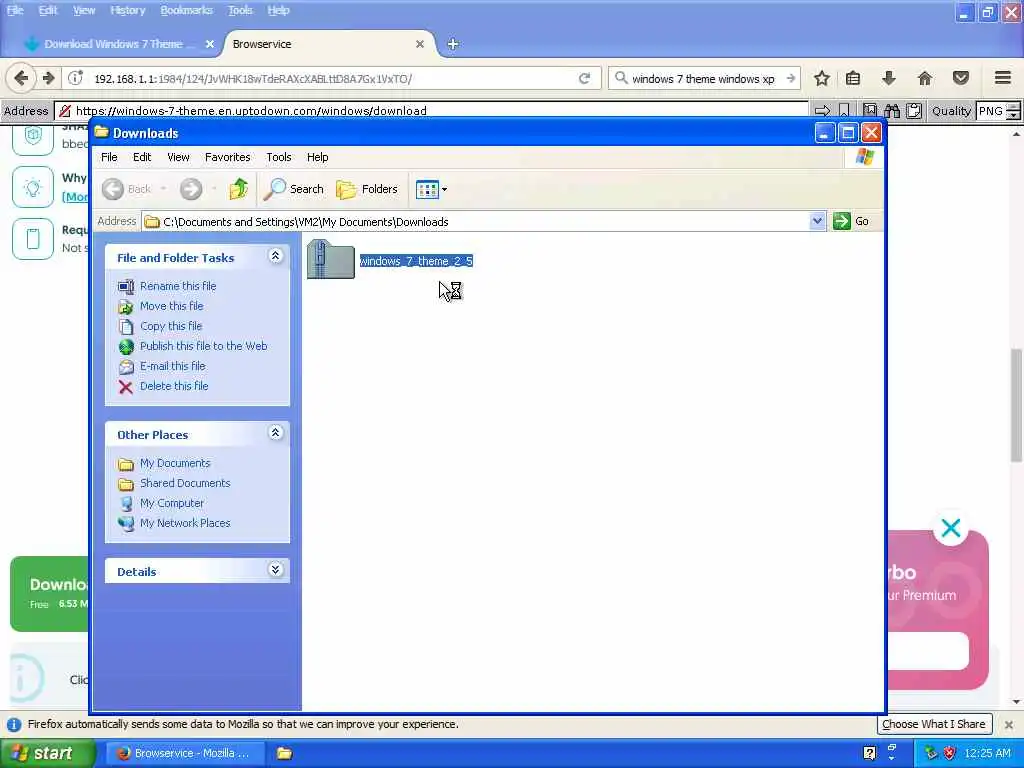This screenshot has width=1024, height=768.
Task: Click Move this file
Action: (171, 306)
